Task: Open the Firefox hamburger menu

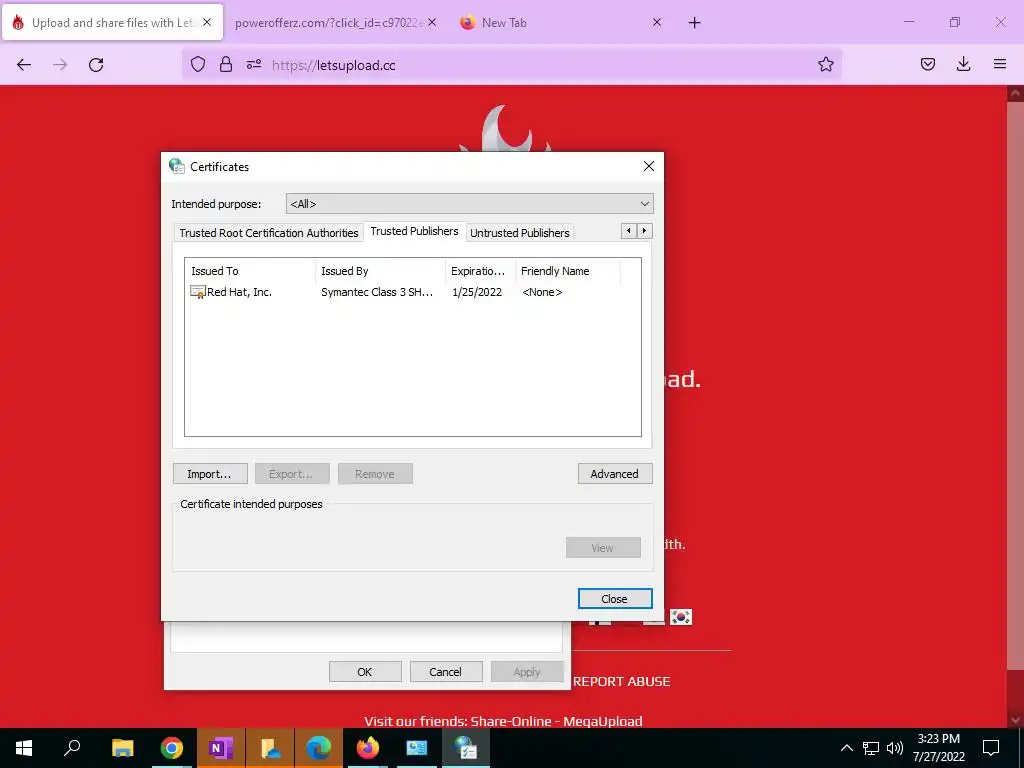Action: [1000, 64]
